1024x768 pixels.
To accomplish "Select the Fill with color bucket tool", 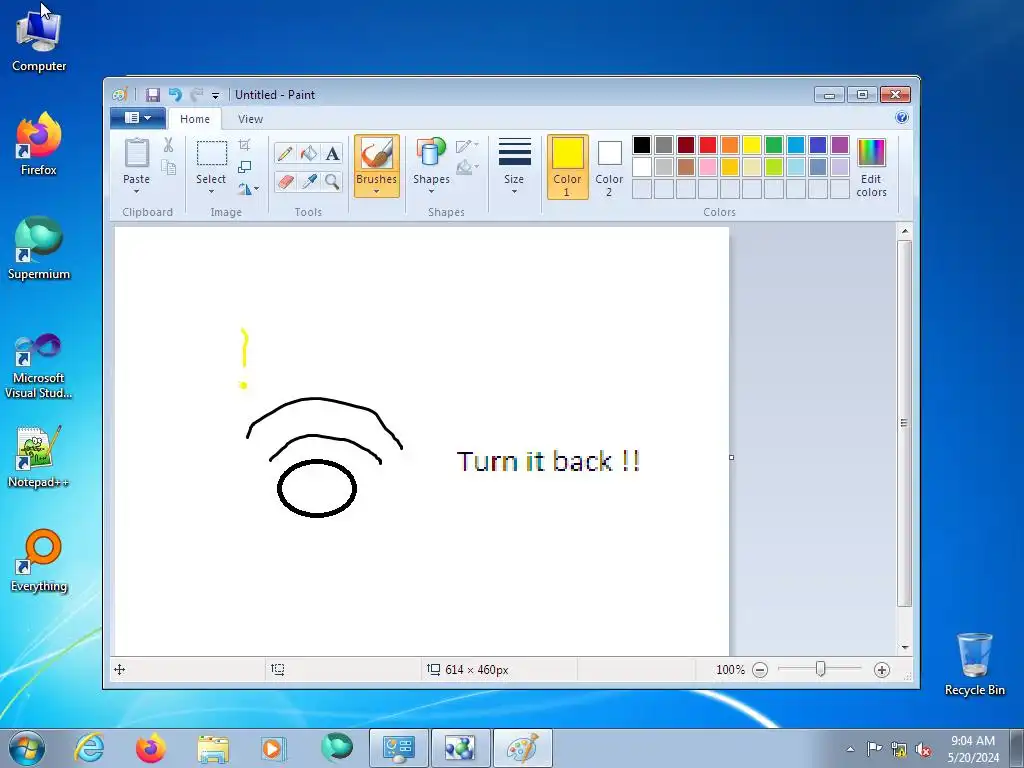I will tap(308, 153).
